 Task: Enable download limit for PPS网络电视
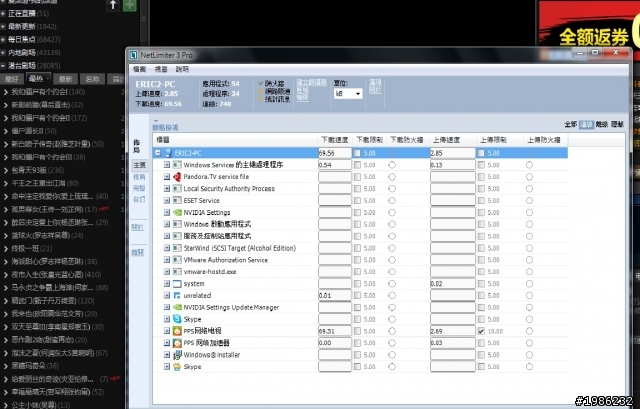(x=357, y=331)
